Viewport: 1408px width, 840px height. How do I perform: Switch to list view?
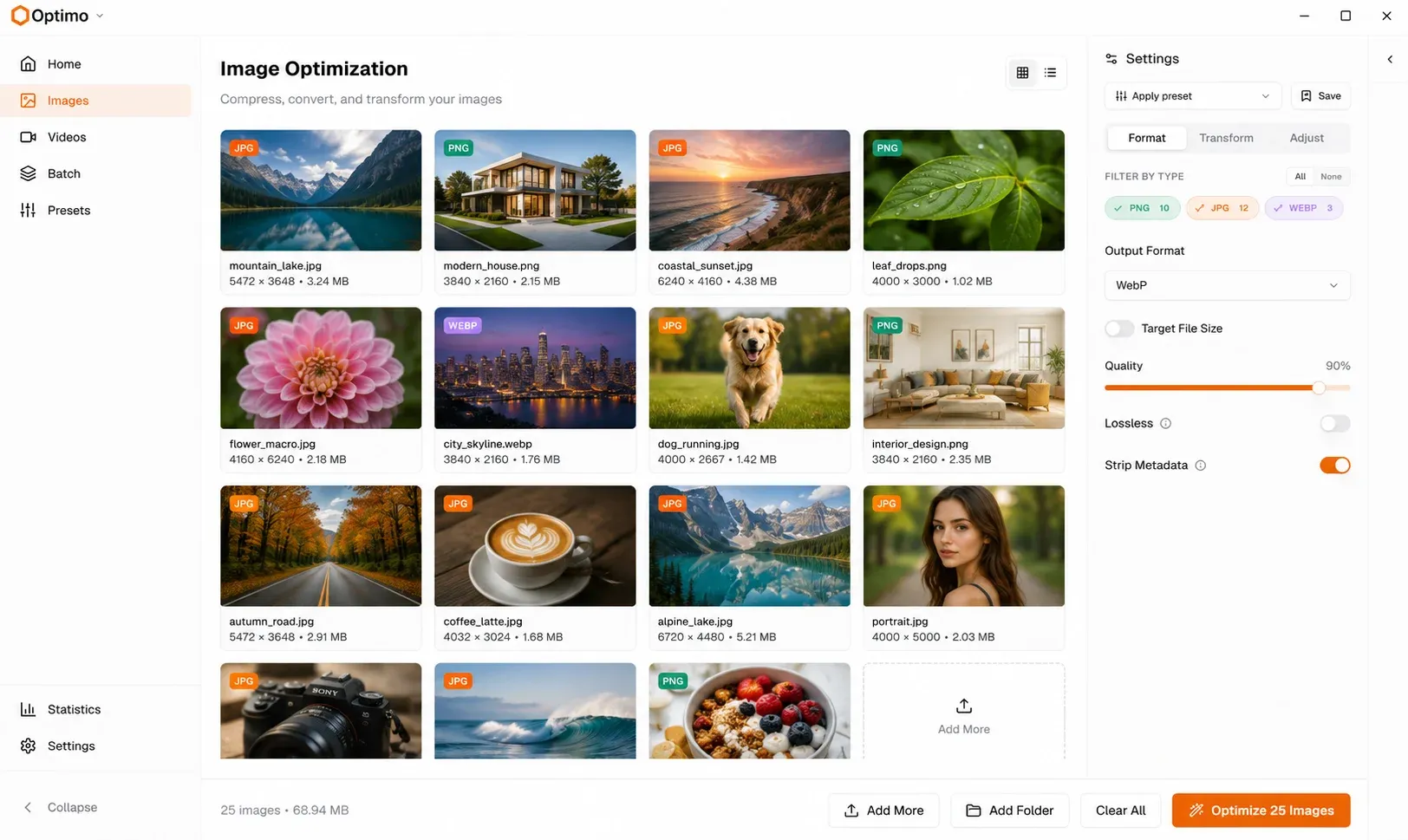(1050, 73)
